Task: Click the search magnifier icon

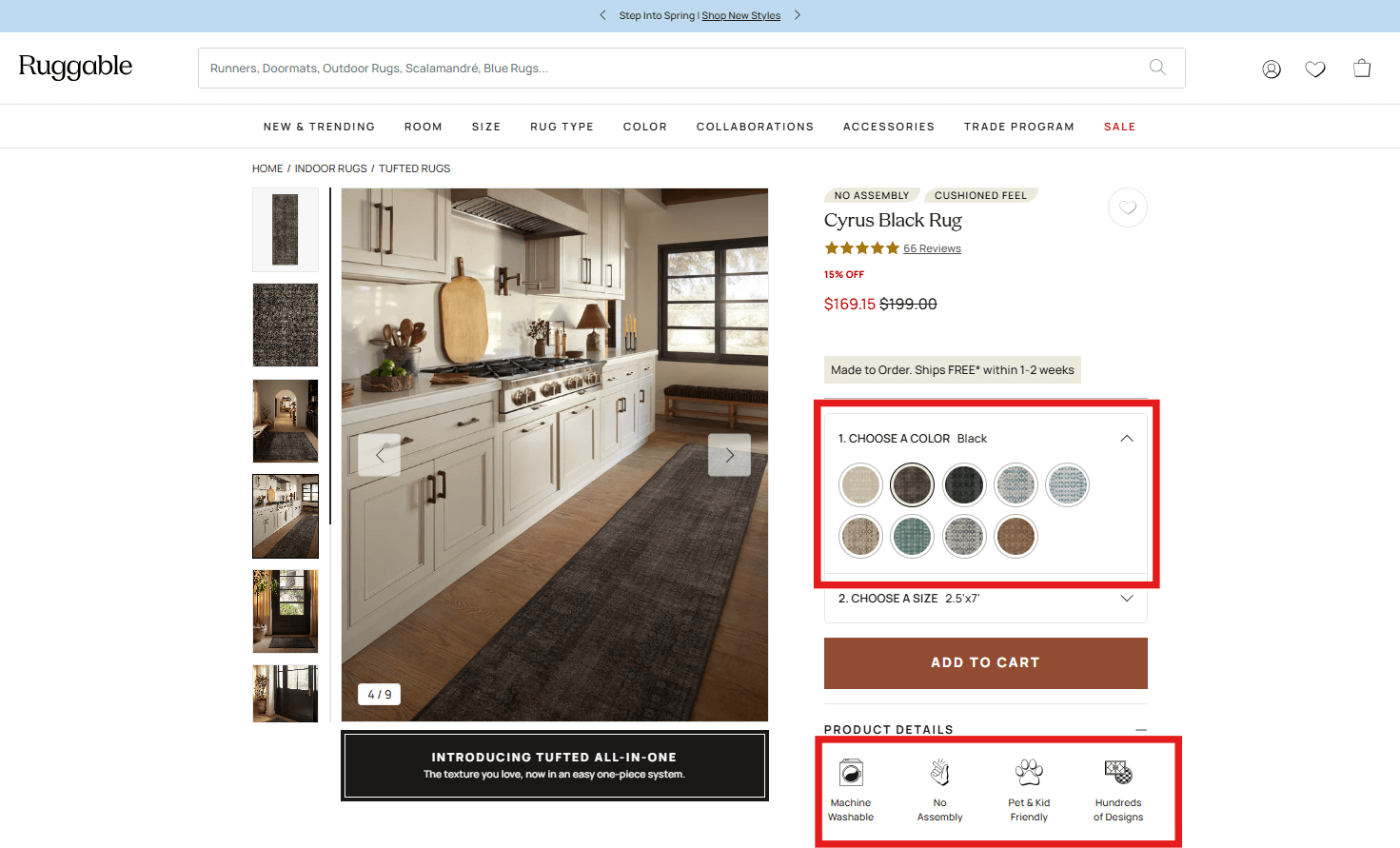Action: tap(1157, 68)
